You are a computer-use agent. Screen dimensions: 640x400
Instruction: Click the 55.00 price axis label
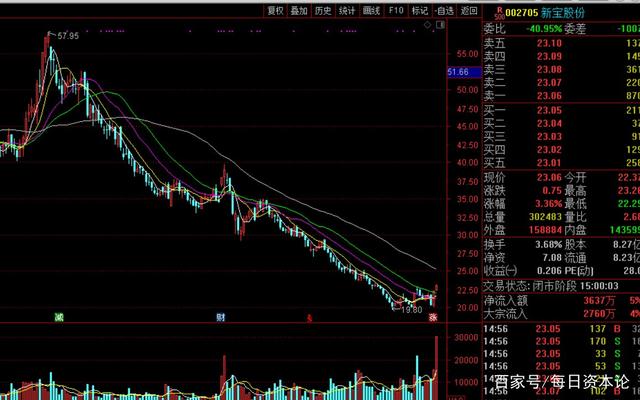[467, 54]
